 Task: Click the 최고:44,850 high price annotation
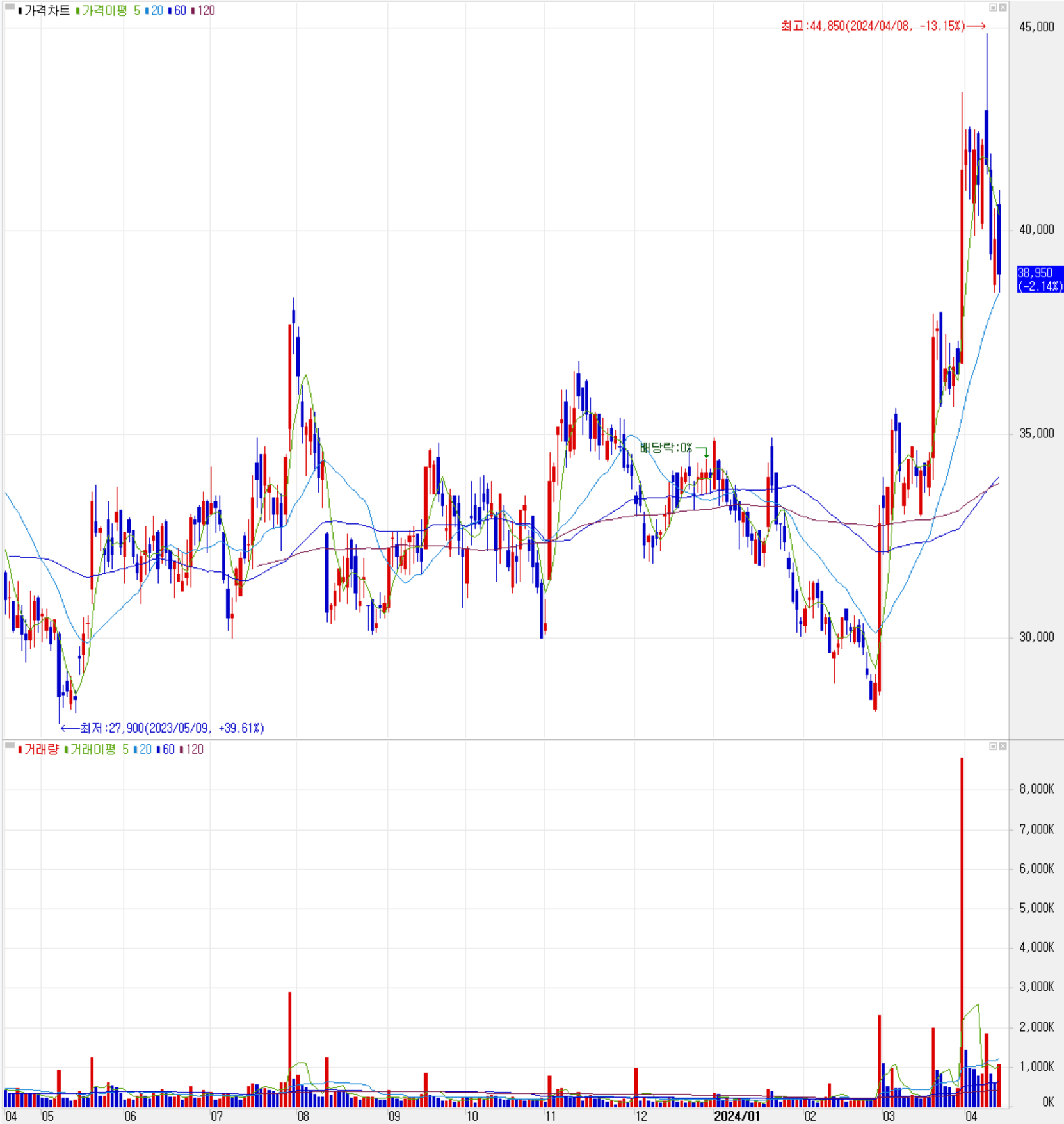[x=883, y=26]
